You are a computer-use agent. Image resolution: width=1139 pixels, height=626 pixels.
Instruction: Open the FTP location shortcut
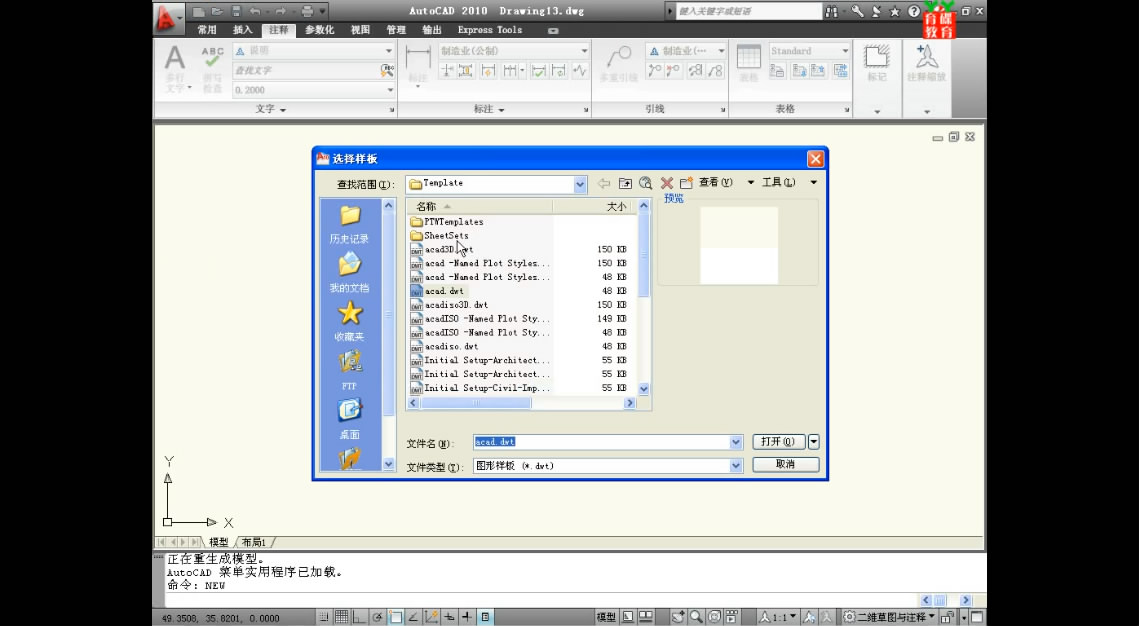pos(349,370)
